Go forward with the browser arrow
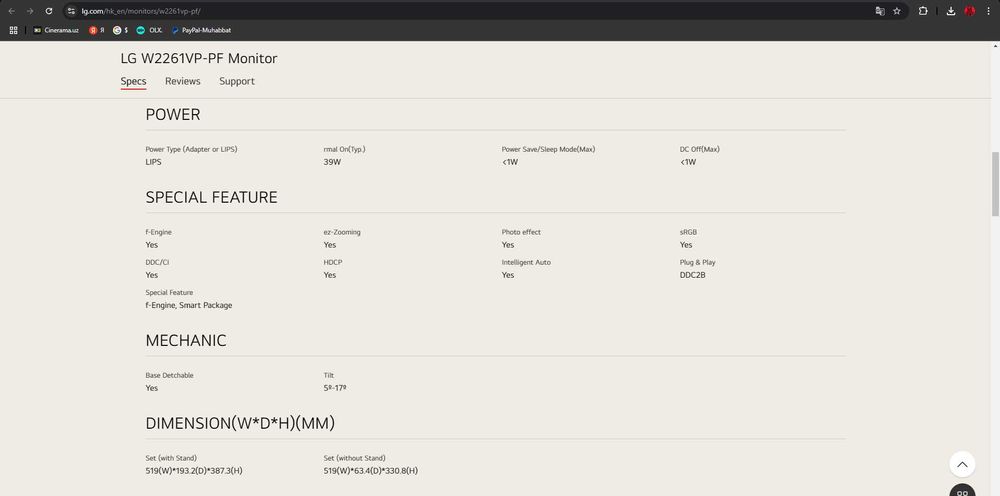The image size is (1000, 496). 30,11
